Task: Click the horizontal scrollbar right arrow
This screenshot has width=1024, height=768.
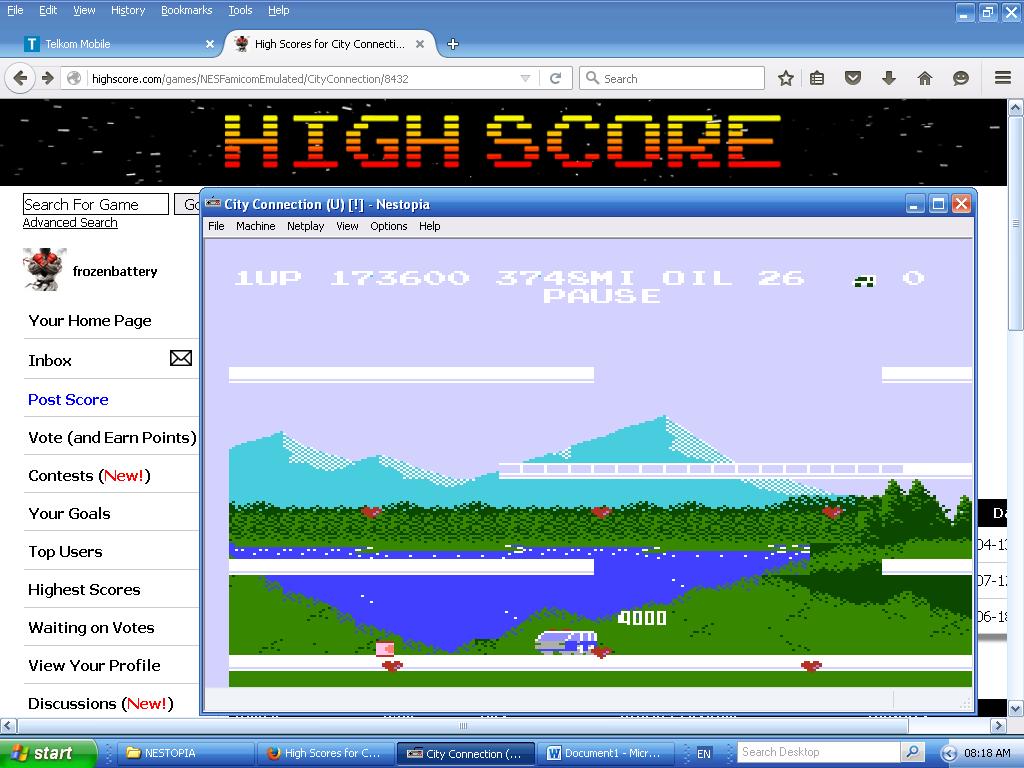Action: pyautogui.click(x=999, y=726)
